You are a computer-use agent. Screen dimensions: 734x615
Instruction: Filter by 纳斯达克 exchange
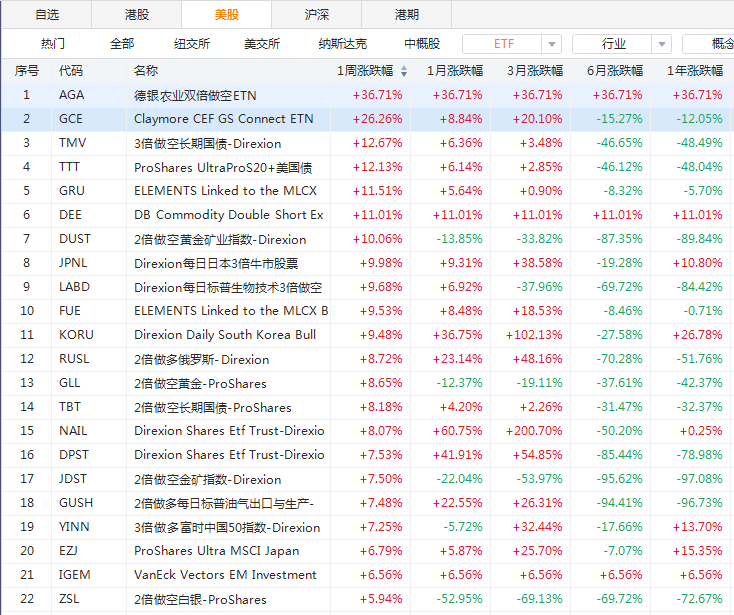[x=343, y=44]
